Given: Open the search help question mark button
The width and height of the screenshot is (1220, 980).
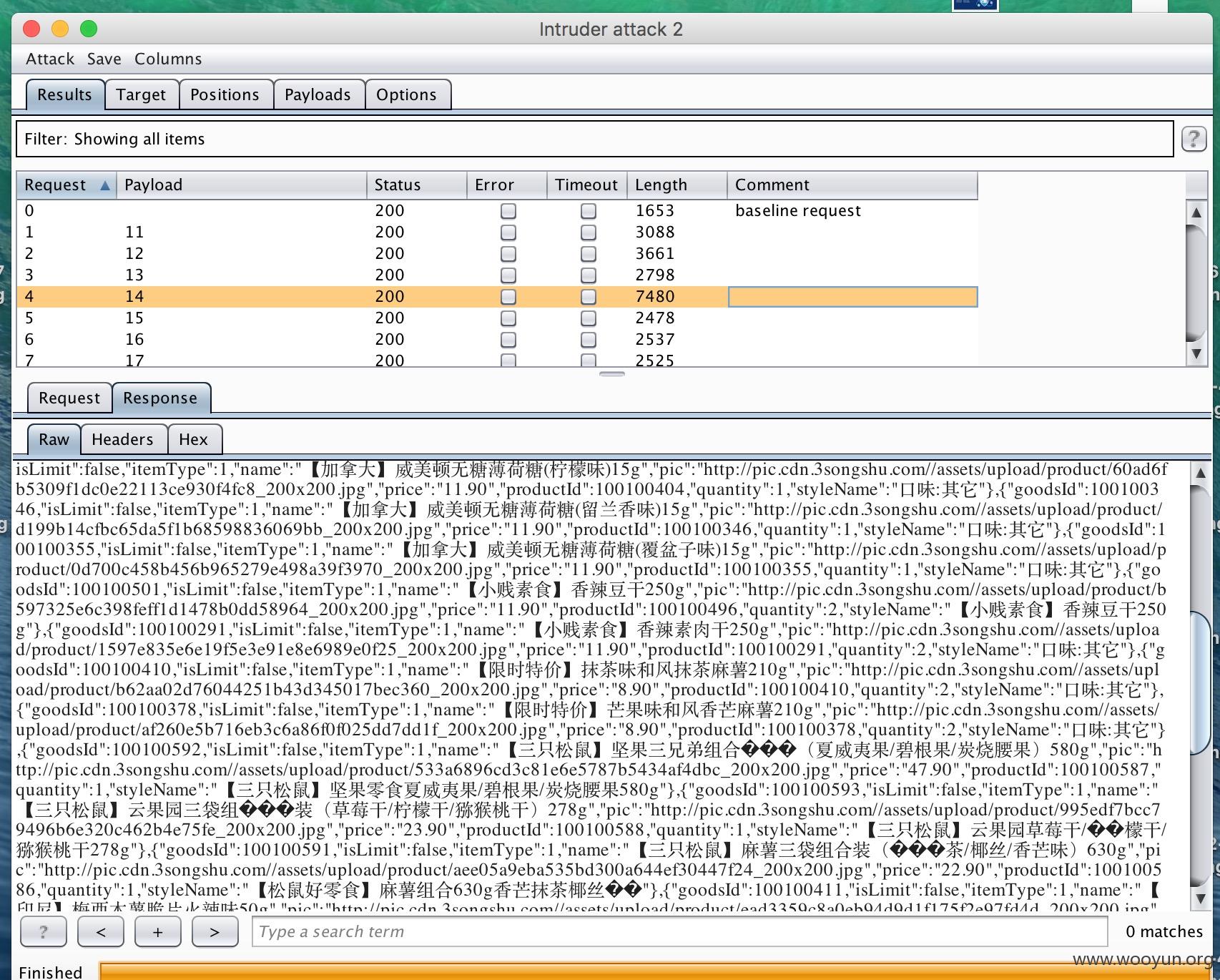Looking at the screenshot, I should tap(44, 931).
